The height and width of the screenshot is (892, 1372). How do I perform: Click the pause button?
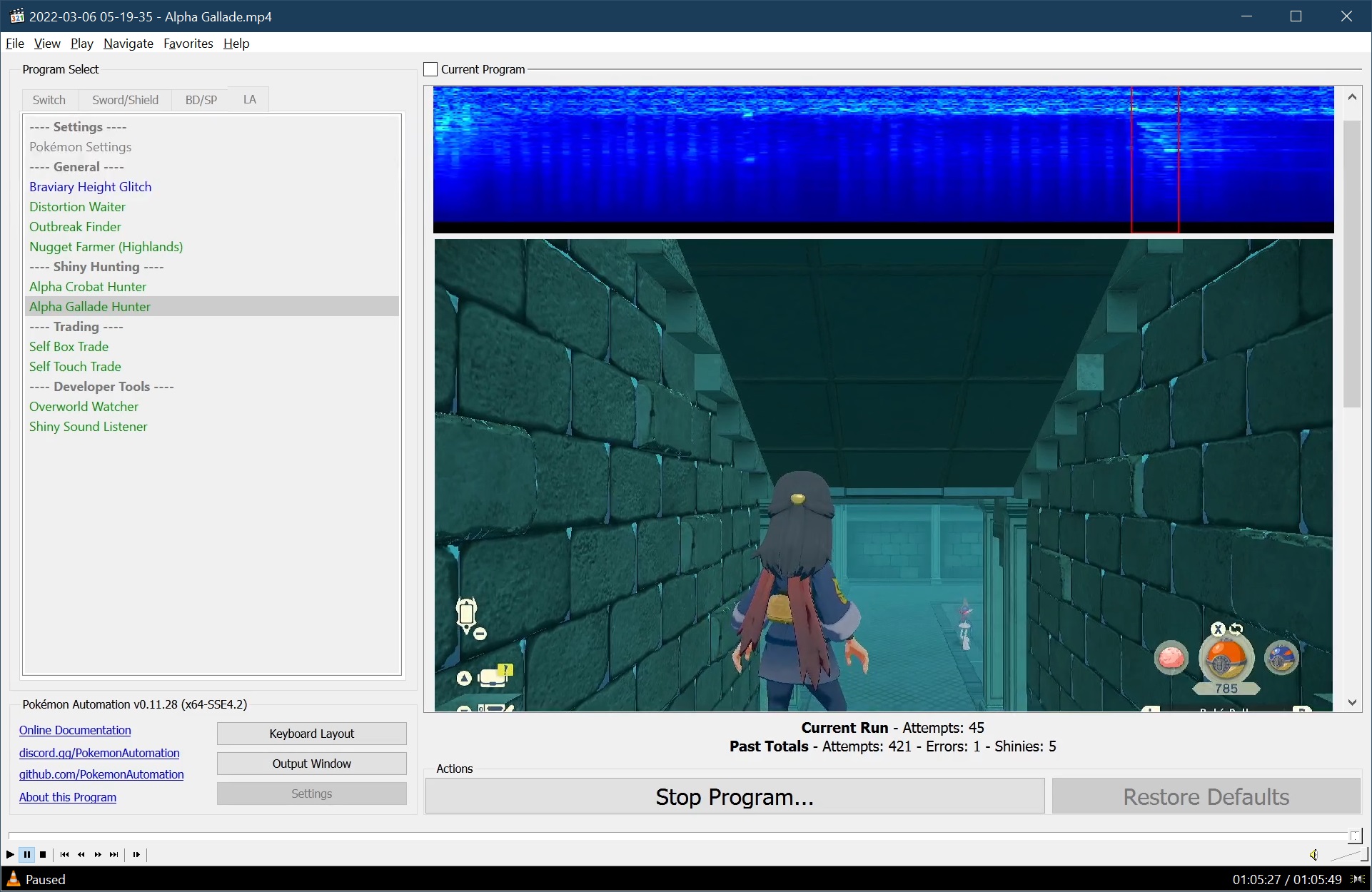pos(27,854)
